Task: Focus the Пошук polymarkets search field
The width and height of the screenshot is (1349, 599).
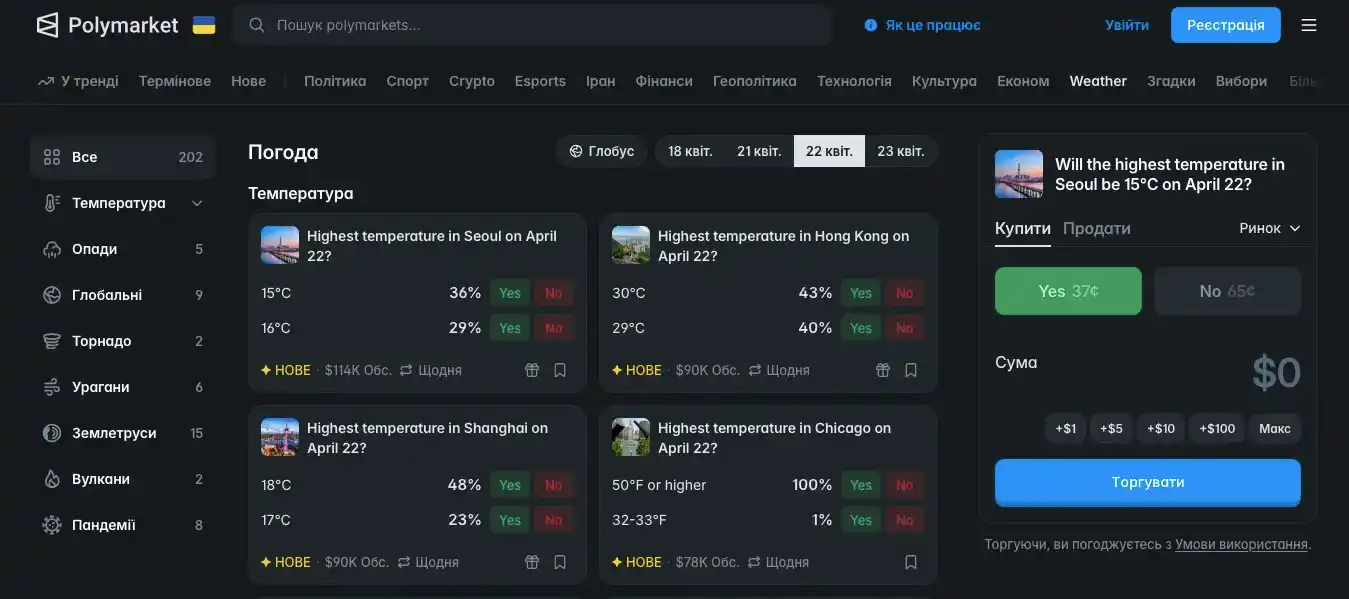Action: pos(540,25)
